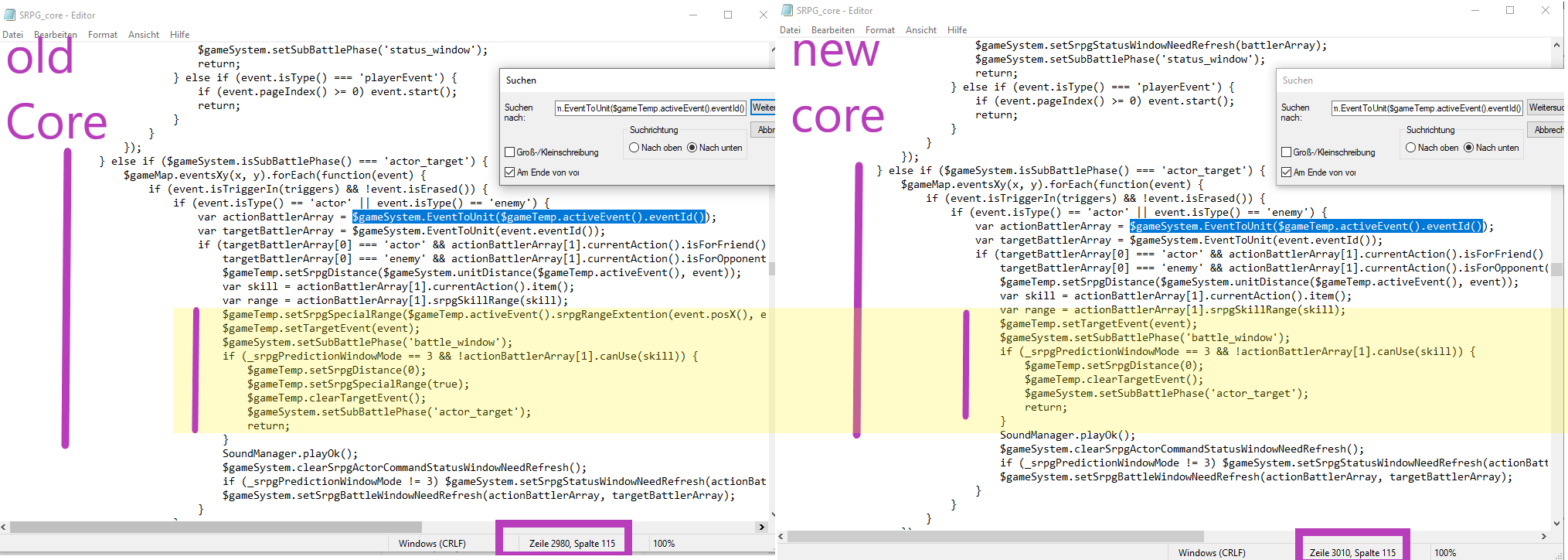Viewport: 1568px width, 560px height.
Task: Close the right SRPG_core editor window
Action: click(1546, 10)
